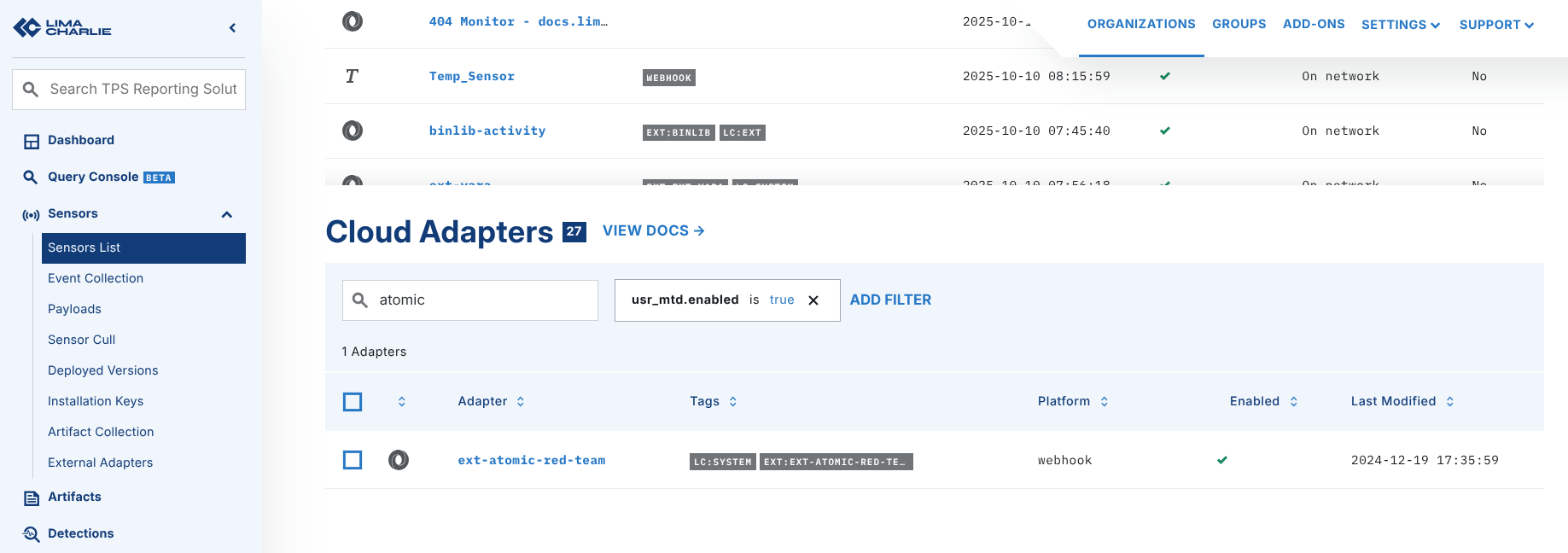The image size is (1568, 553).
Task: Open View Docs link
Action: coord(653,230)
